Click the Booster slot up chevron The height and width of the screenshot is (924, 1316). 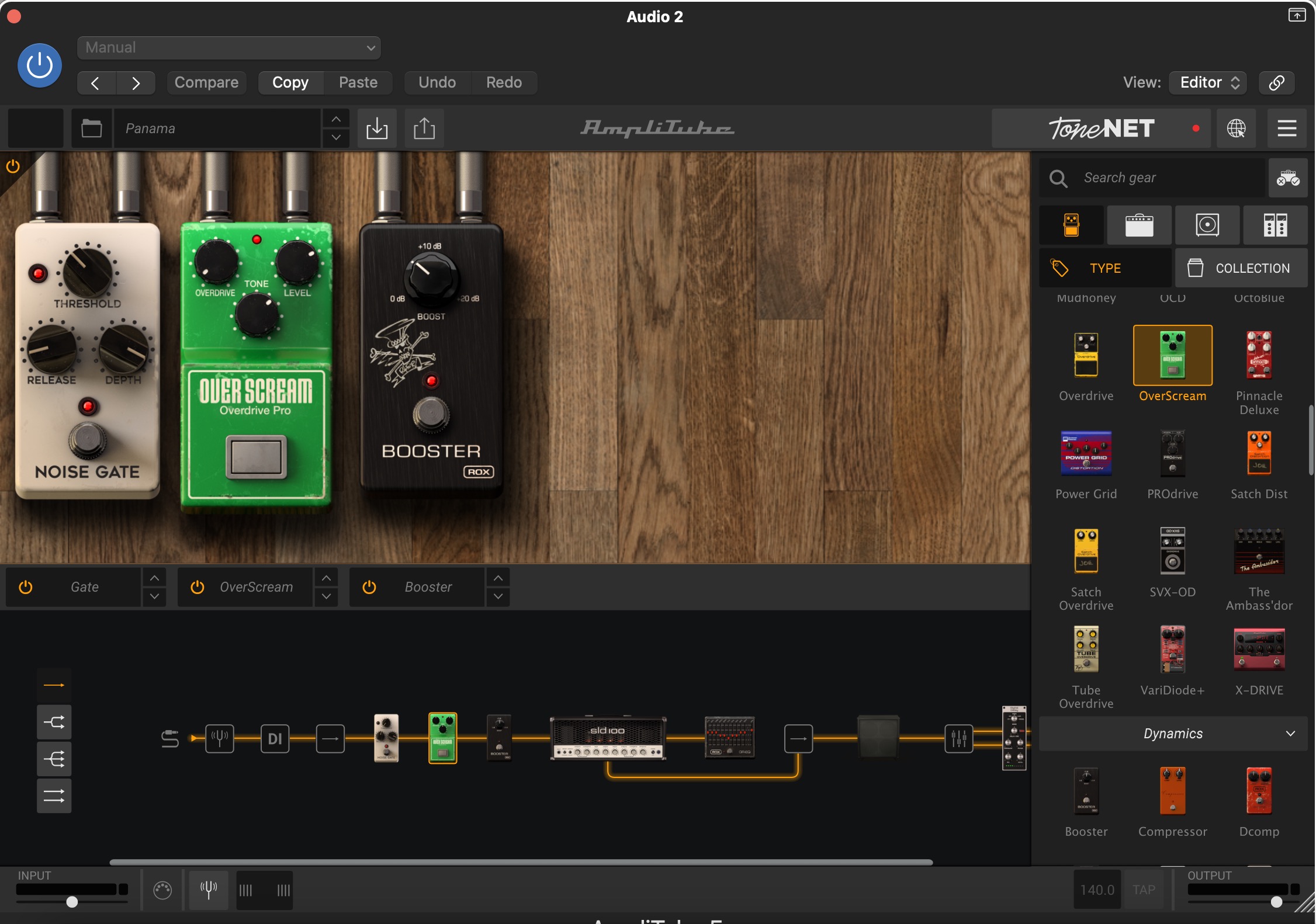pyautogui.click(x=498, y=578)
